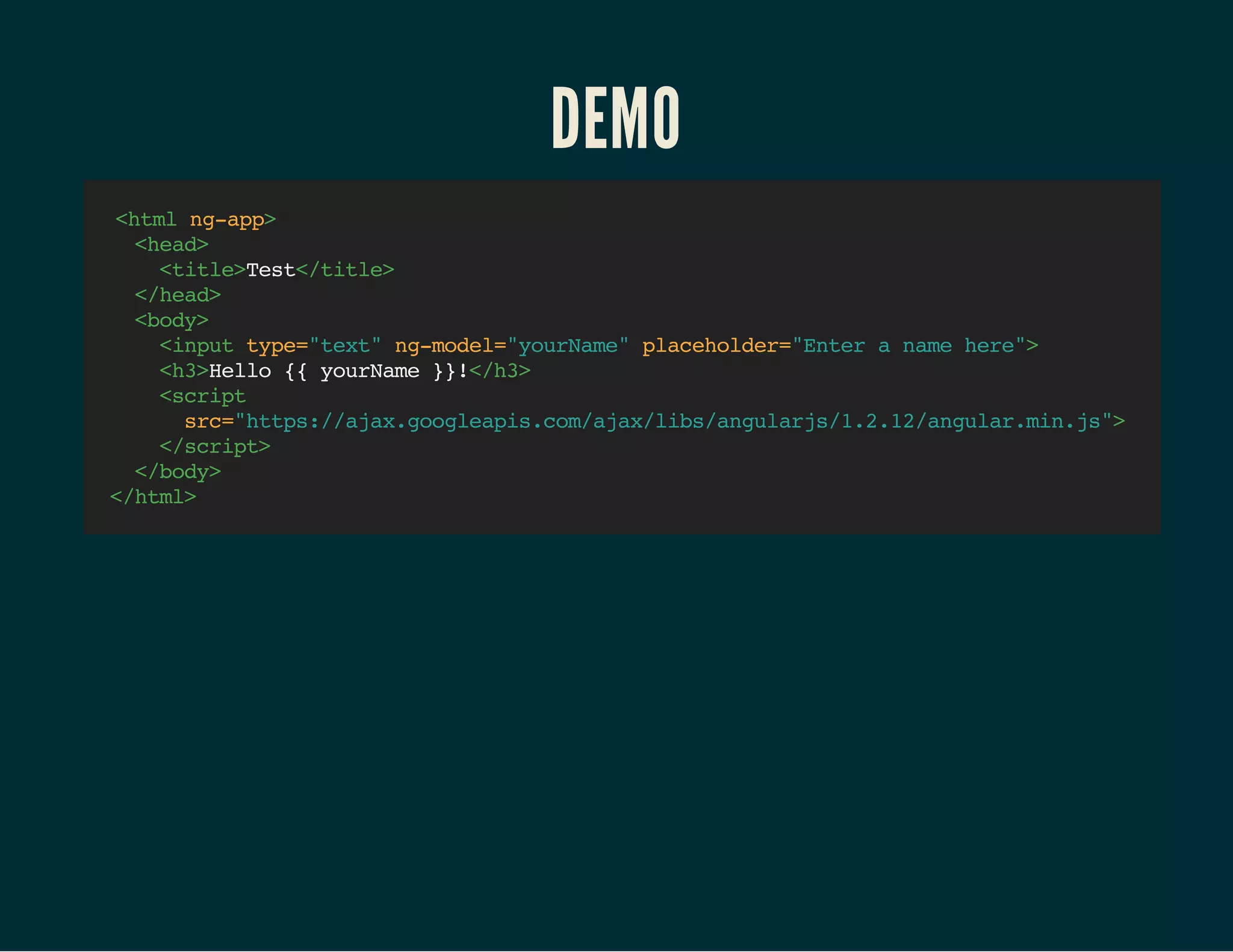Click the '<body>' opening tag line
This screenshot has height=952, width=1233.
[172, 320]
